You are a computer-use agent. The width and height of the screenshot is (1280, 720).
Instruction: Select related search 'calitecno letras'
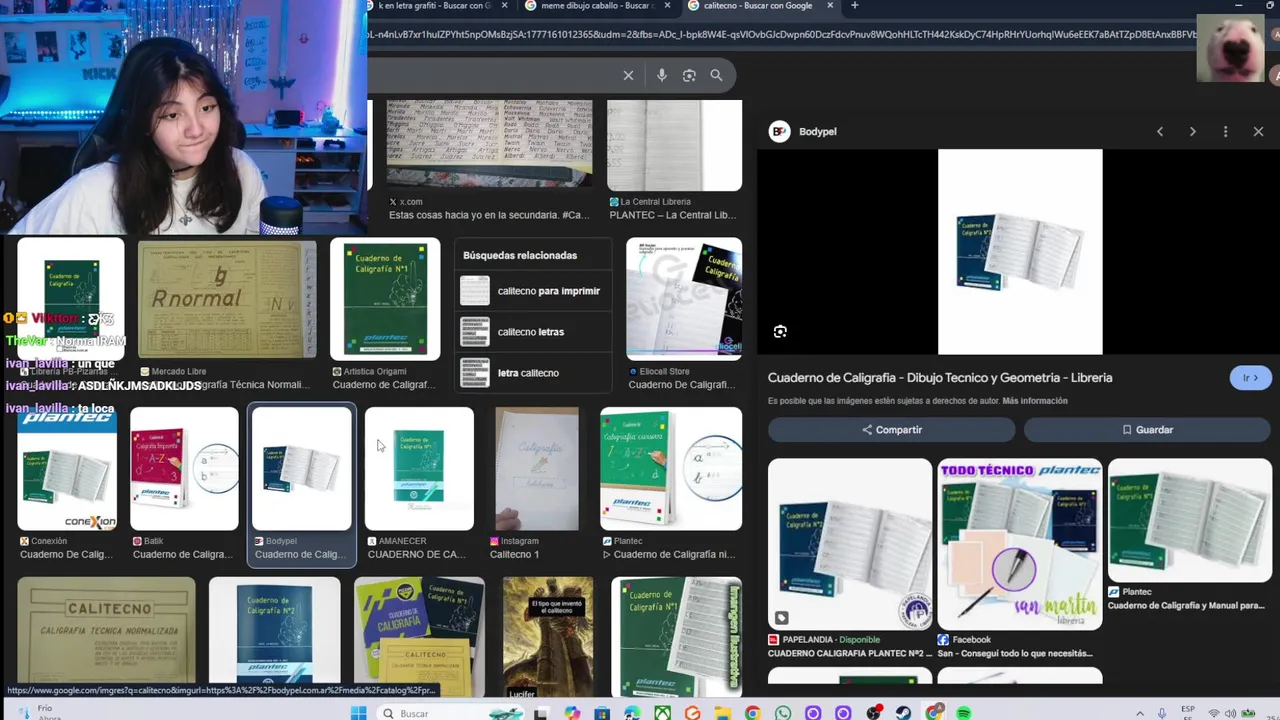531,332
